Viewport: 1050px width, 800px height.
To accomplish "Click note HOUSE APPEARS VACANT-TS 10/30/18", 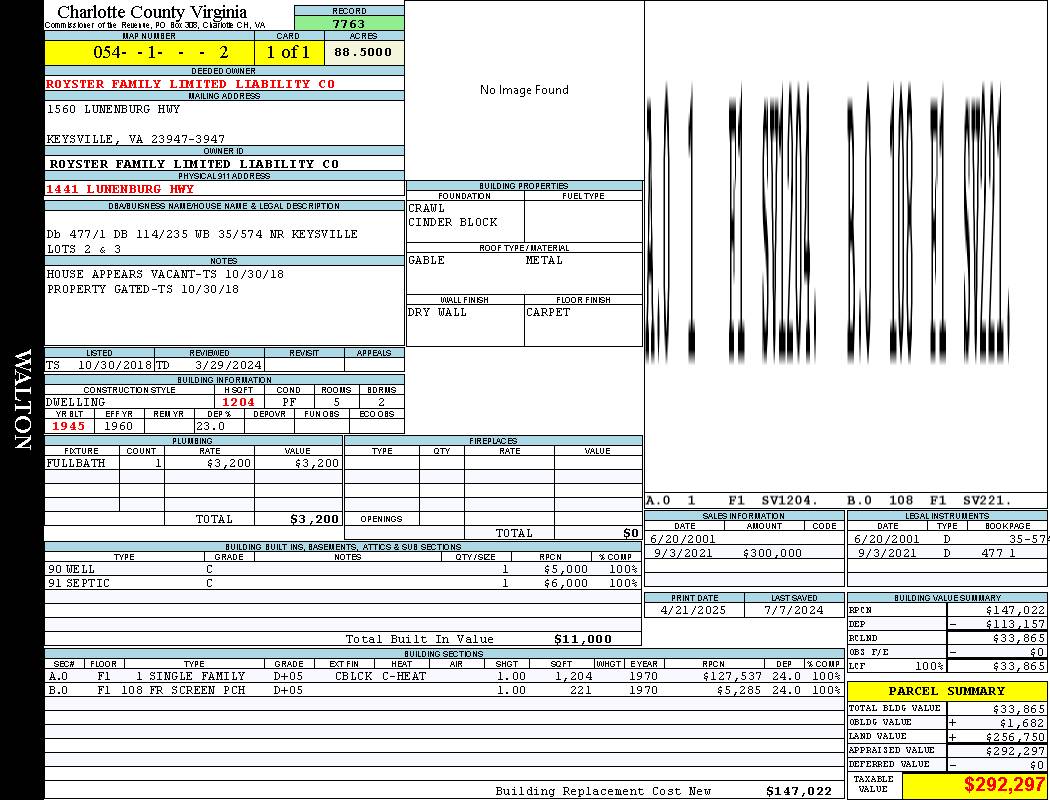I will point(165,274).
